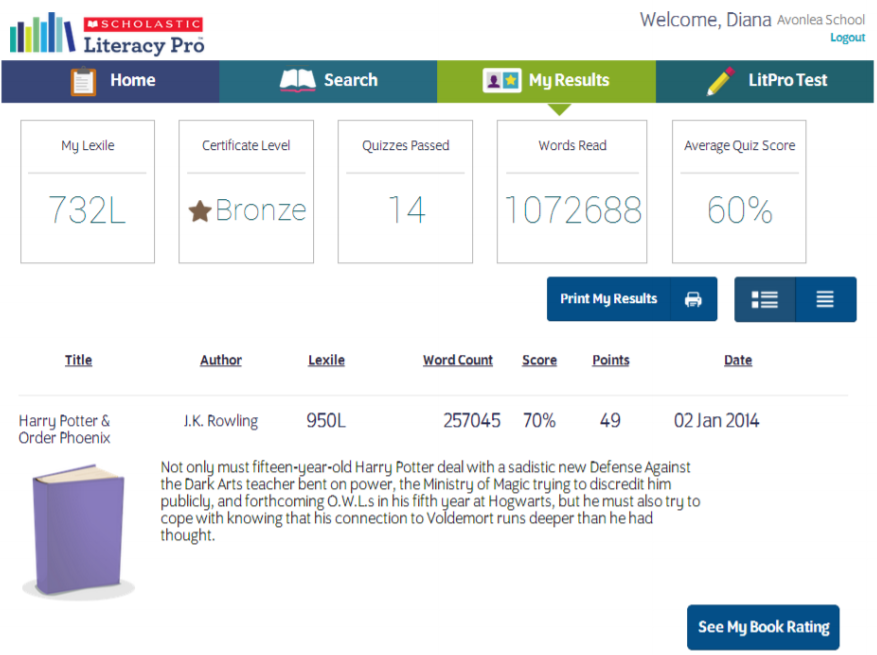Screen dimensions: 877x655
Task: Click the Home clipboard icon
Action: point(83,81)
